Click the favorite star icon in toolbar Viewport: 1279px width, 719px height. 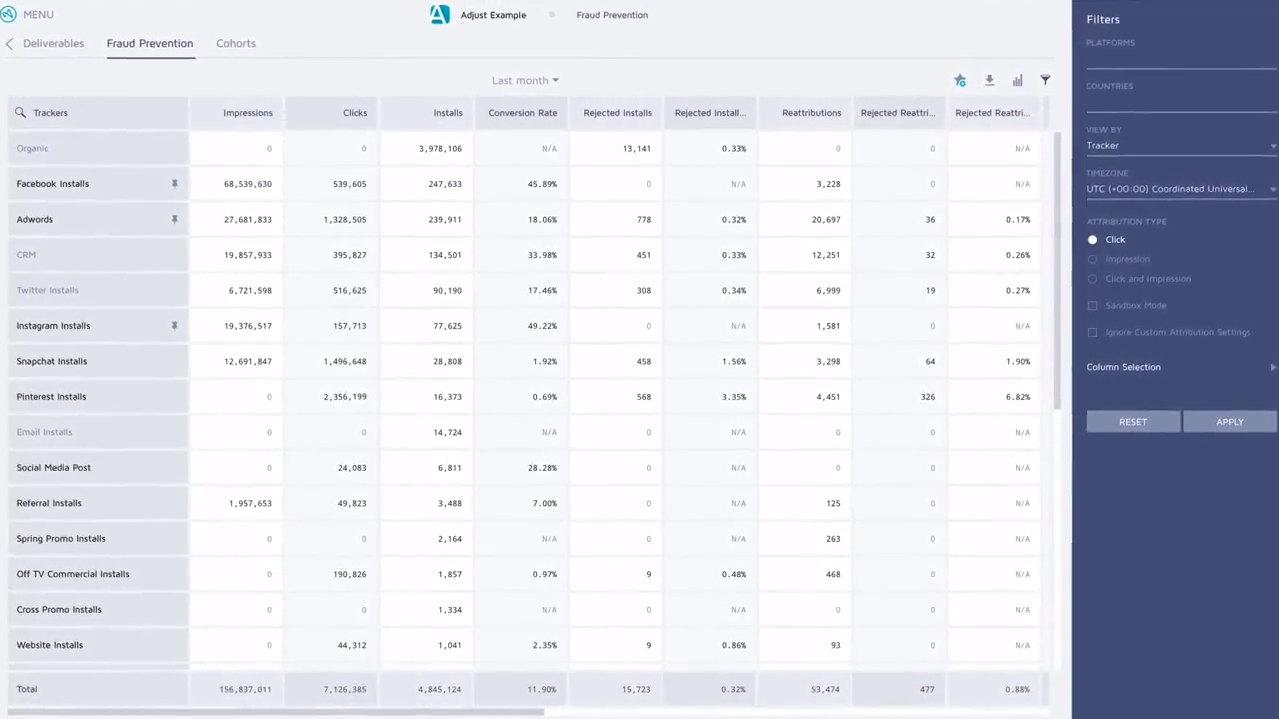coord(960,80)
